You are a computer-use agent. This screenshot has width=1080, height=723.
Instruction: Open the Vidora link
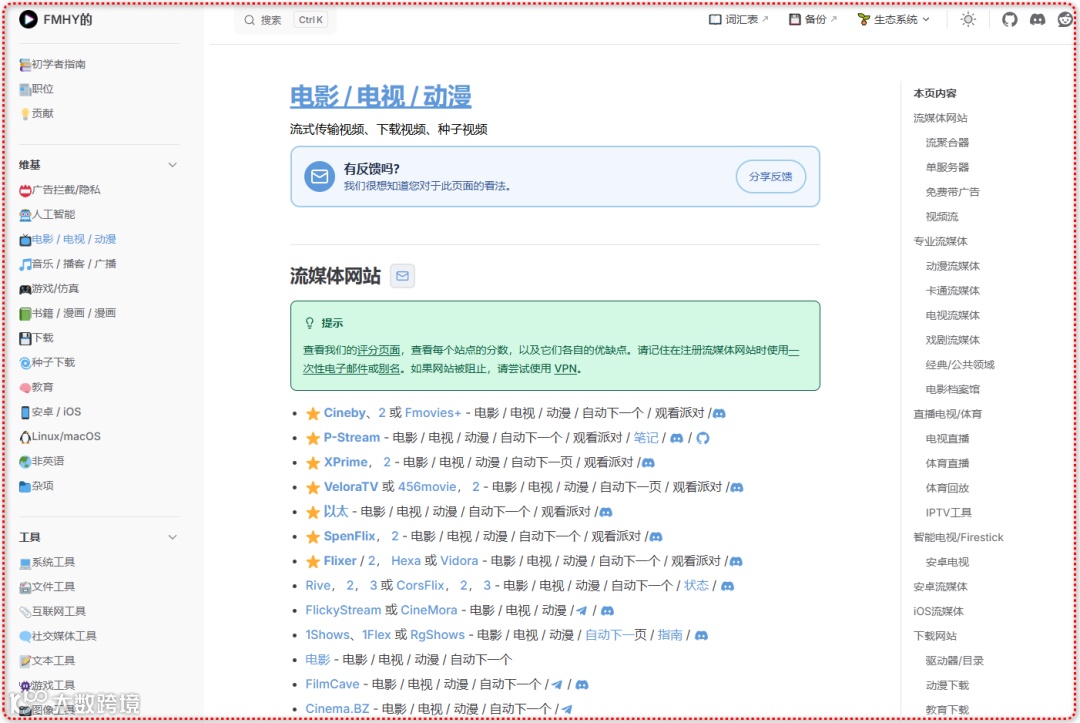point(459,561)
